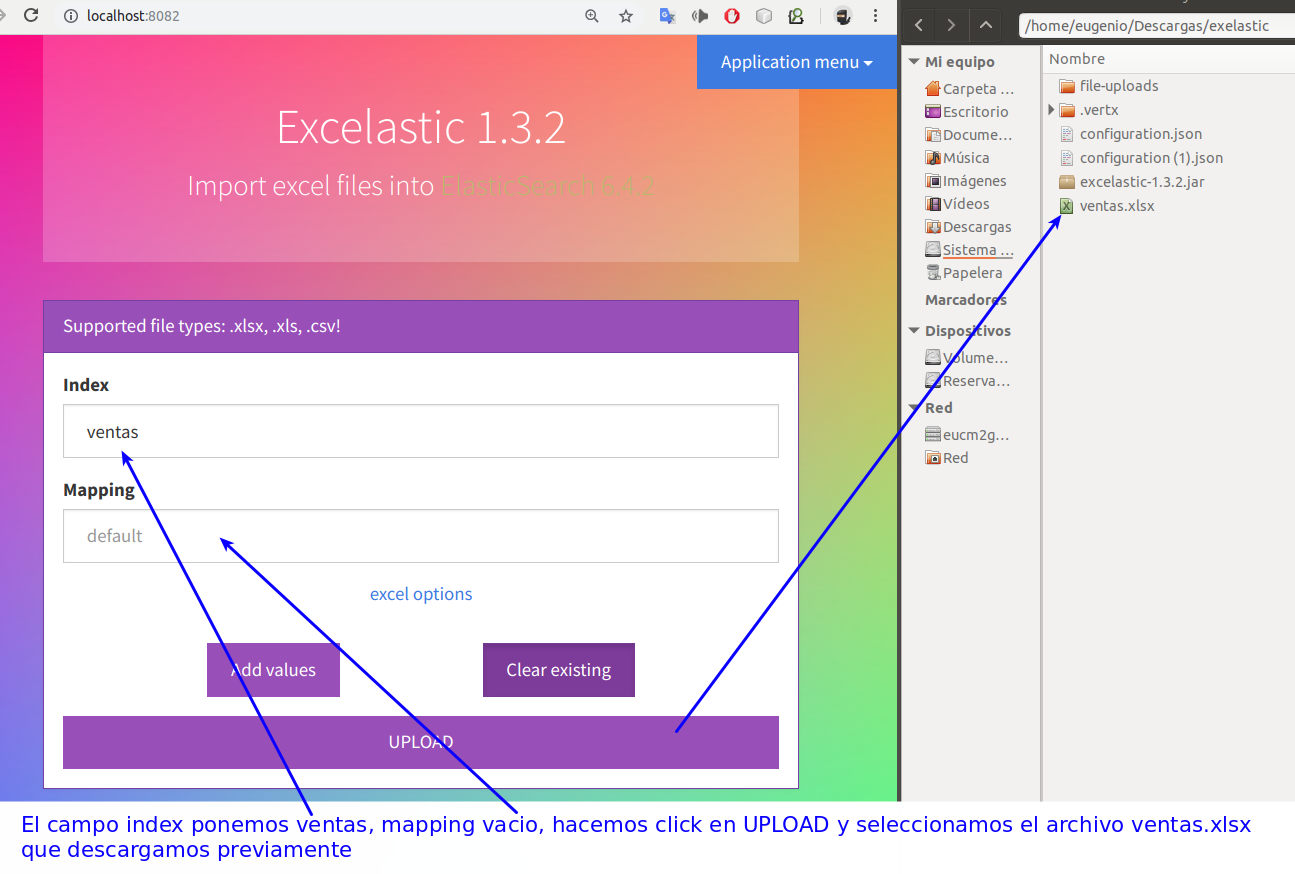Open the excel options link

[x=421, y=594]
